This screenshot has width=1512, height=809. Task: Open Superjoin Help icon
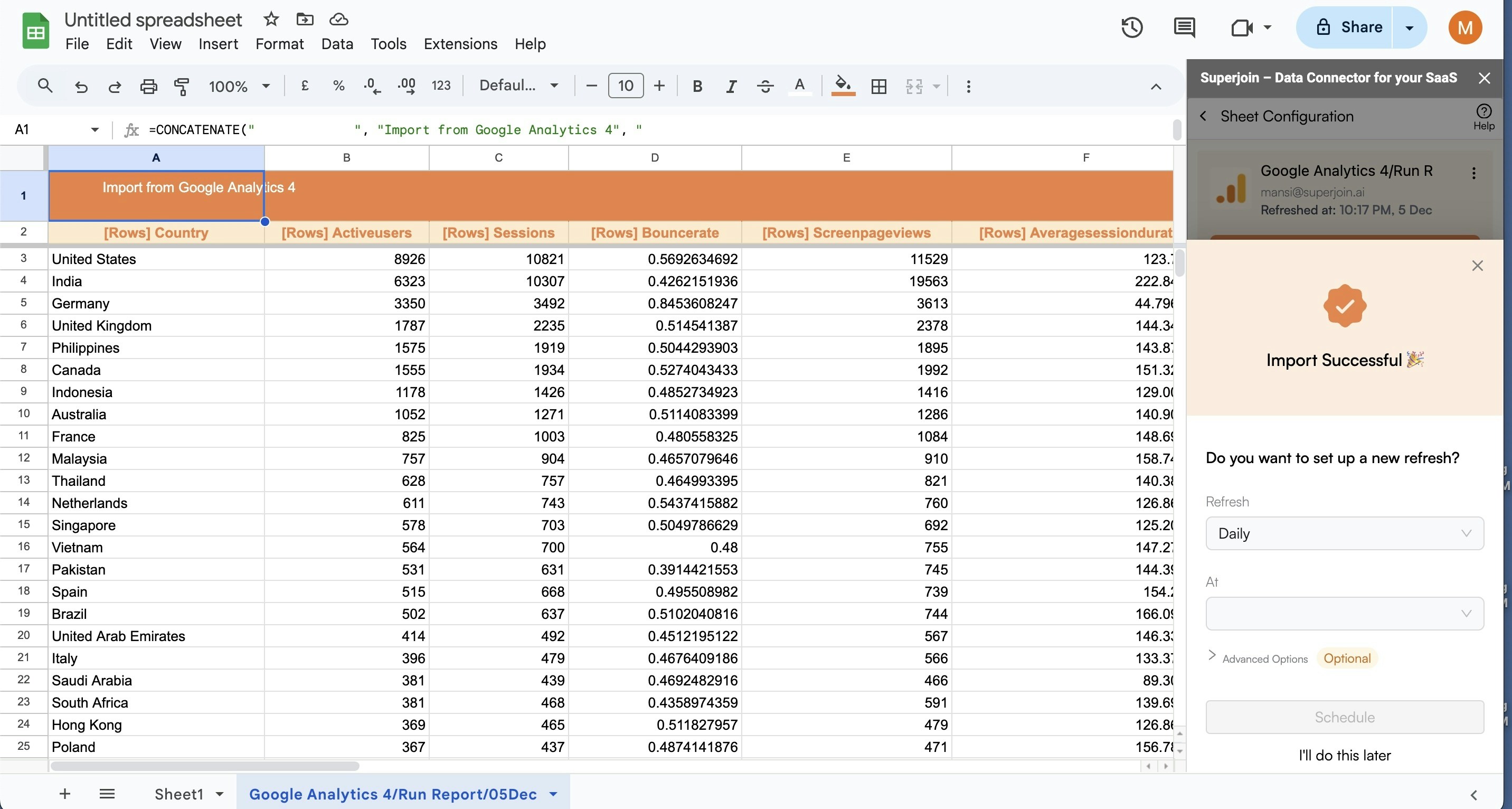tap(1483, 116)
